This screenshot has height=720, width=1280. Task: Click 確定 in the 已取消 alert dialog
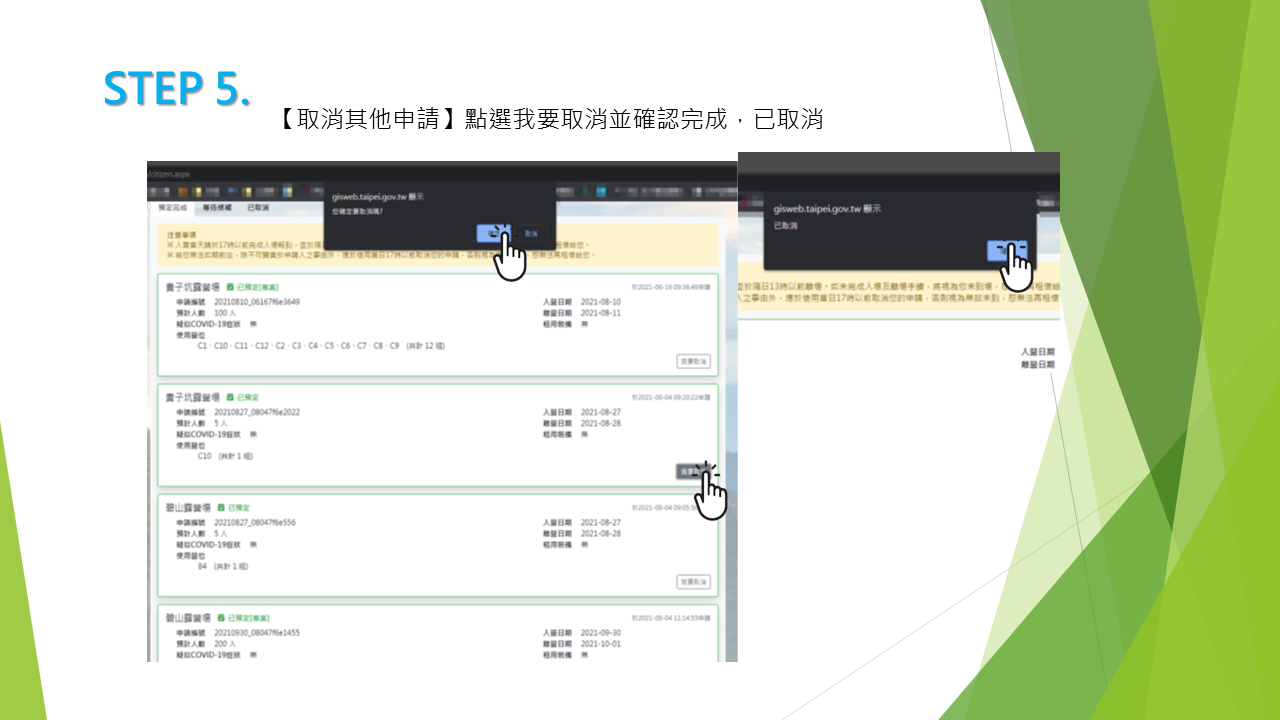(1008, 251)
